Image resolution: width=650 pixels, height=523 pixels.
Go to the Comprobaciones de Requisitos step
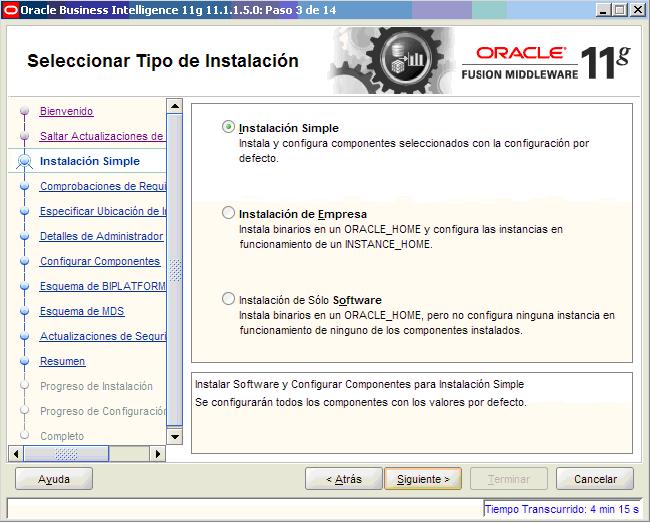click(x=103, y=186)
